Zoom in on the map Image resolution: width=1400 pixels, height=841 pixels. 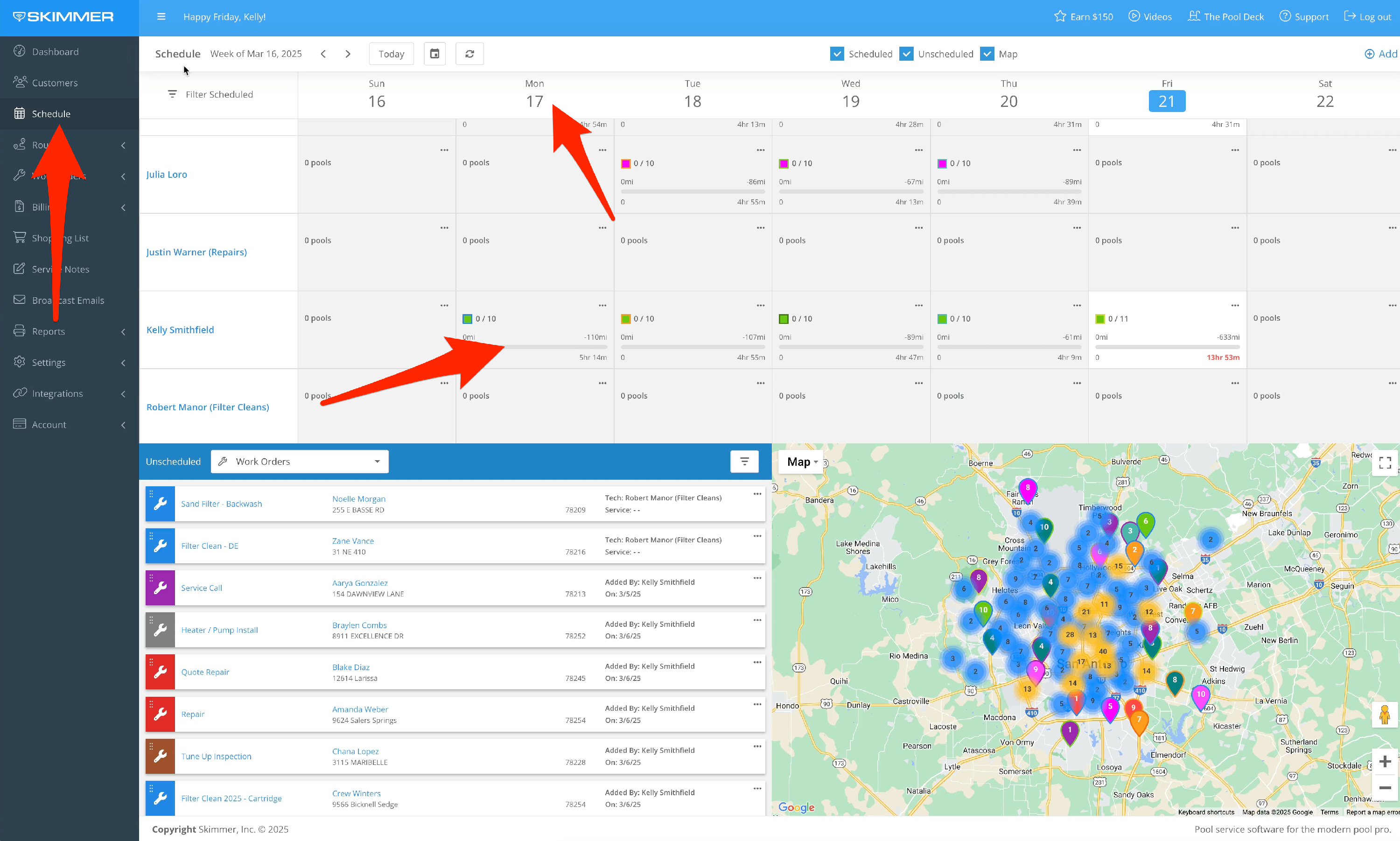1385,761
